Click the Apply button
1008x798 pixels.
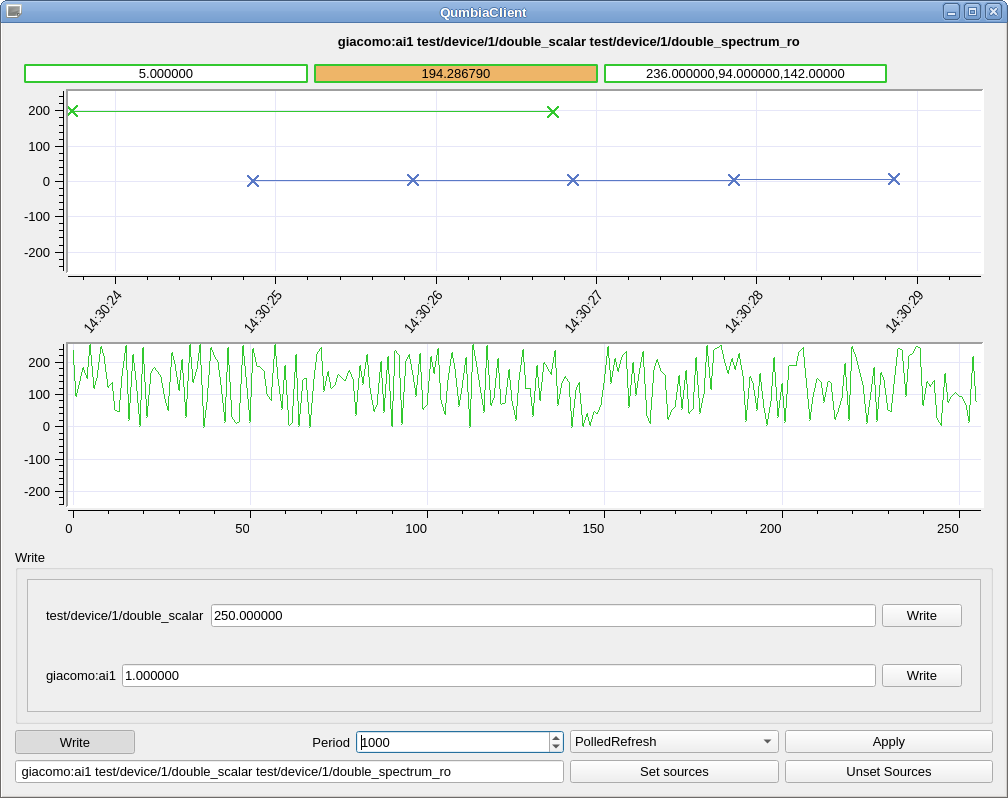(887, 741)
